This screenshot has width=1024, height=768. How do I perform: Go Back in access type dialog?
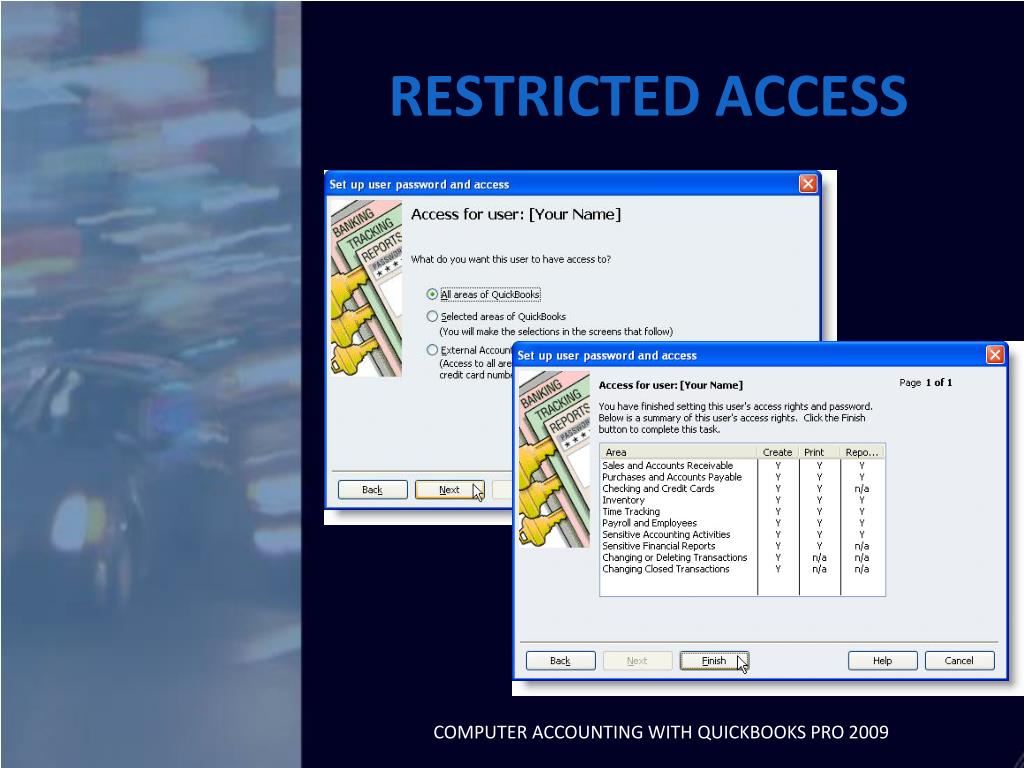point(372,489)
